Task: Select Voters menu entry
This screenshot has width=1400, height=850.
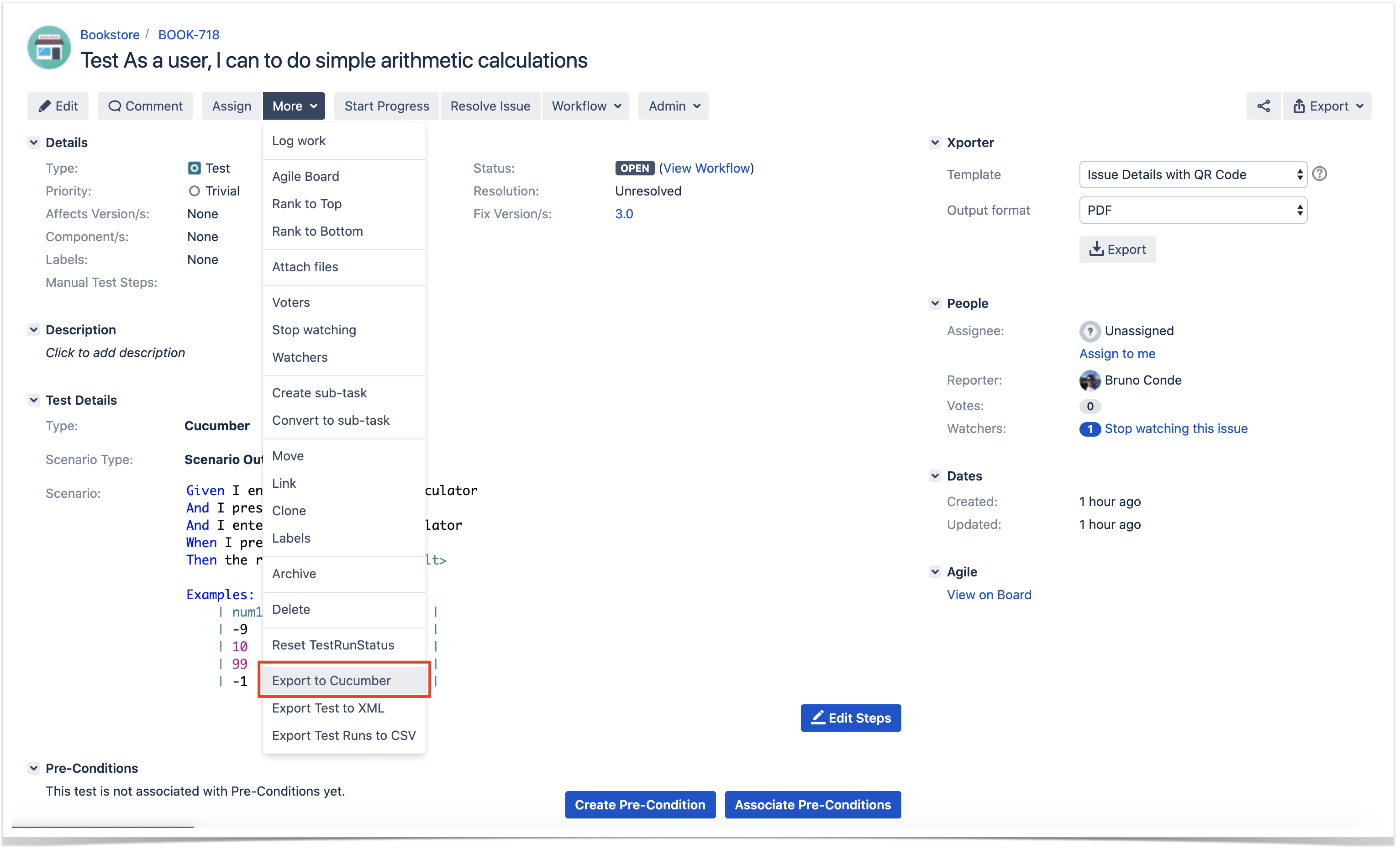Action: [x=345, y=303]
